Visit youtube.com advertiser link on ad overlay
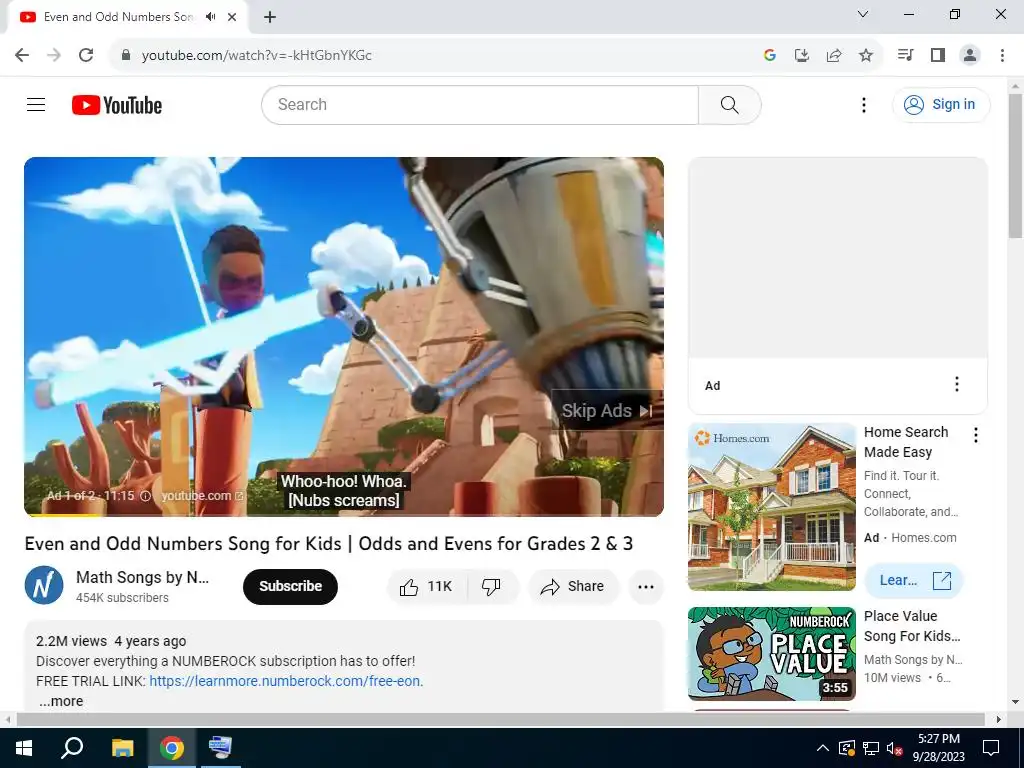The image size is (1024, 768). (202, 496)
